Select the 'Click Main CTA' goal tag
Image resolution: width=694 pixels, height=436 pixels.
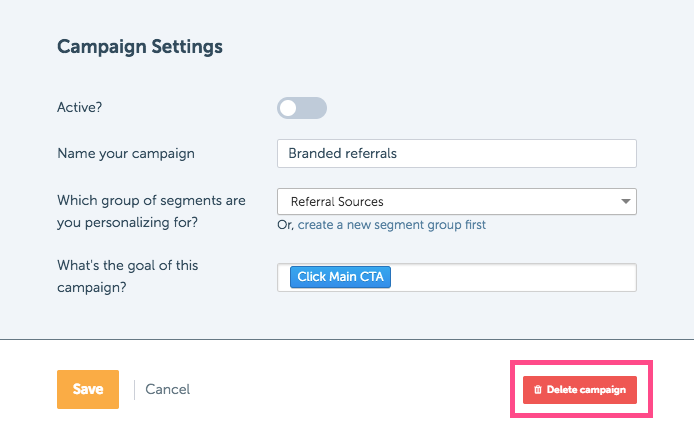tap(340, 277)
